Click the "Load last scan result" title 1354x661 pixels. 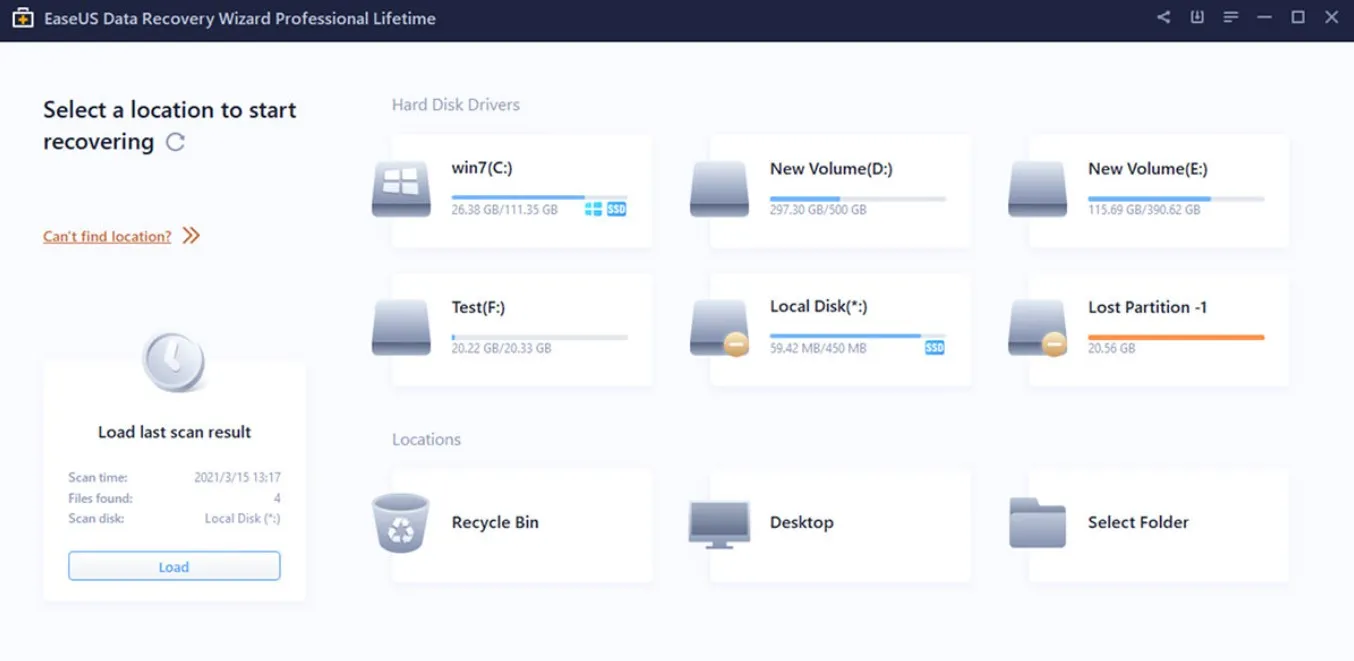(174, 432)
